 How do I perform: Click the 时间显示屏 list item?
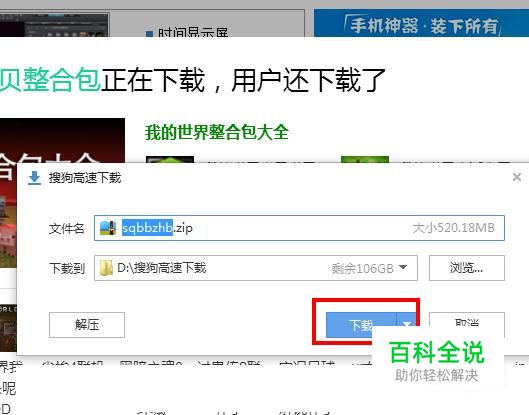(x=193, y=33)
